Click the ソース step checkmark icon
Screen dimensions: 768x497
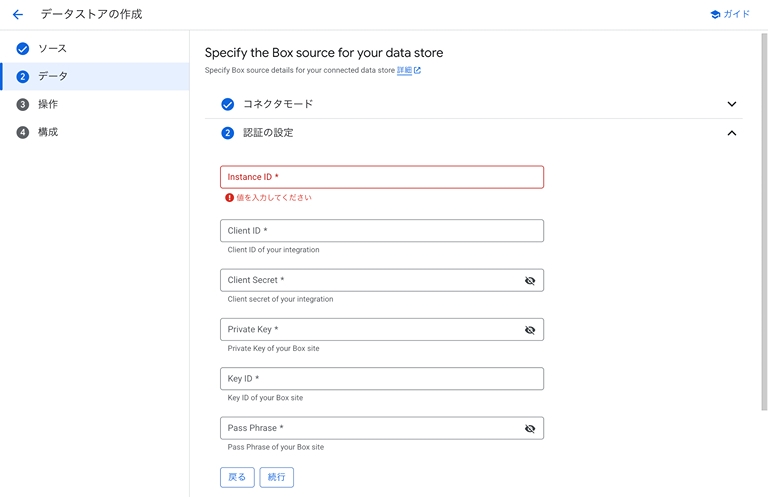pos(23,49)
